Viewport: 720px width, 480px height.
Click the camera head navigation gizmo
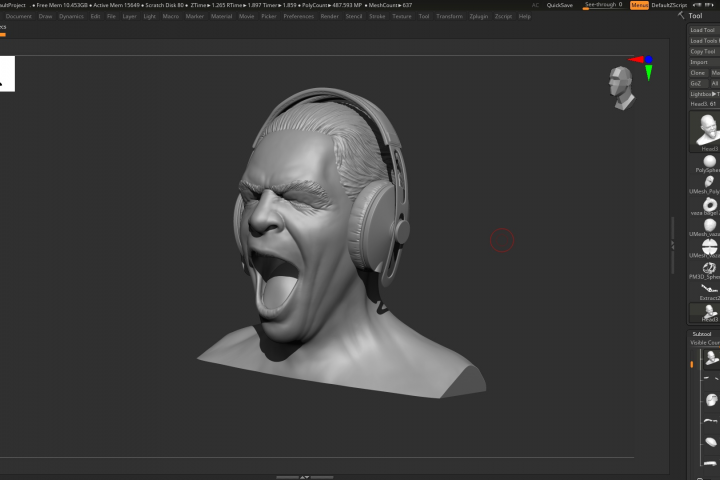pyautogui.click(x=621, y=88)
